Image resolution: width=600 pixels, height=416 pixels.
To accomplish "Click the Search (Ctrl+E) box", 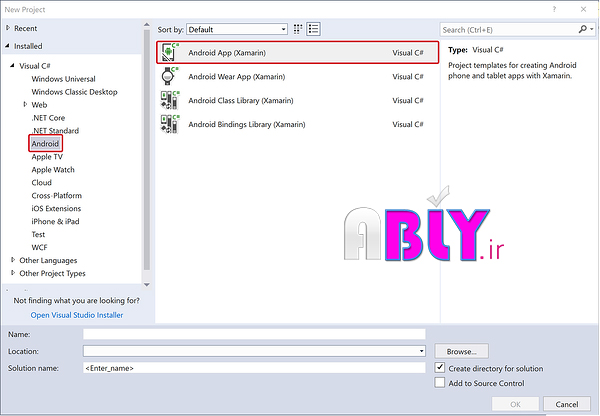I will (509, 29).
